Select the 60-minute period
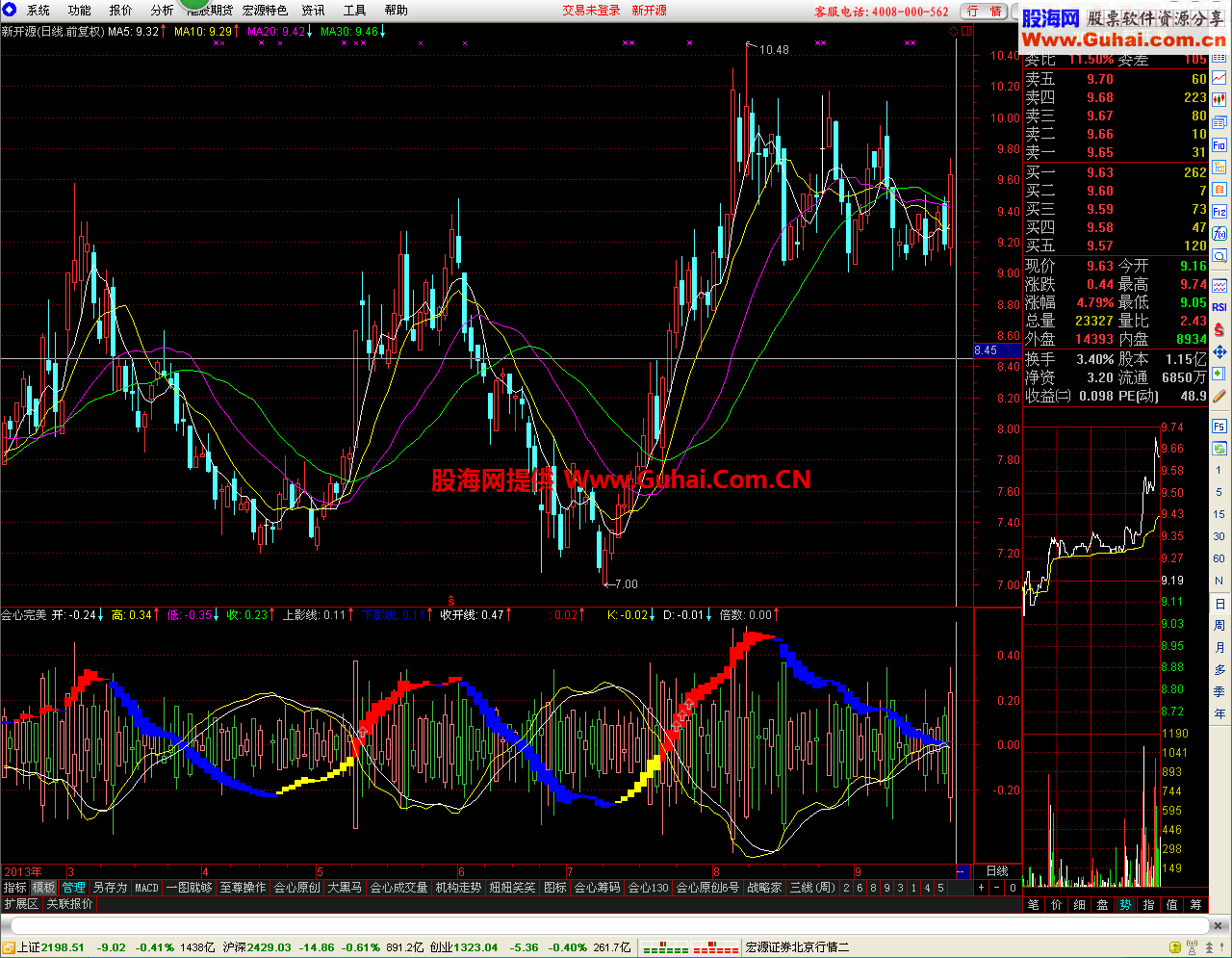 (1219, 558)
